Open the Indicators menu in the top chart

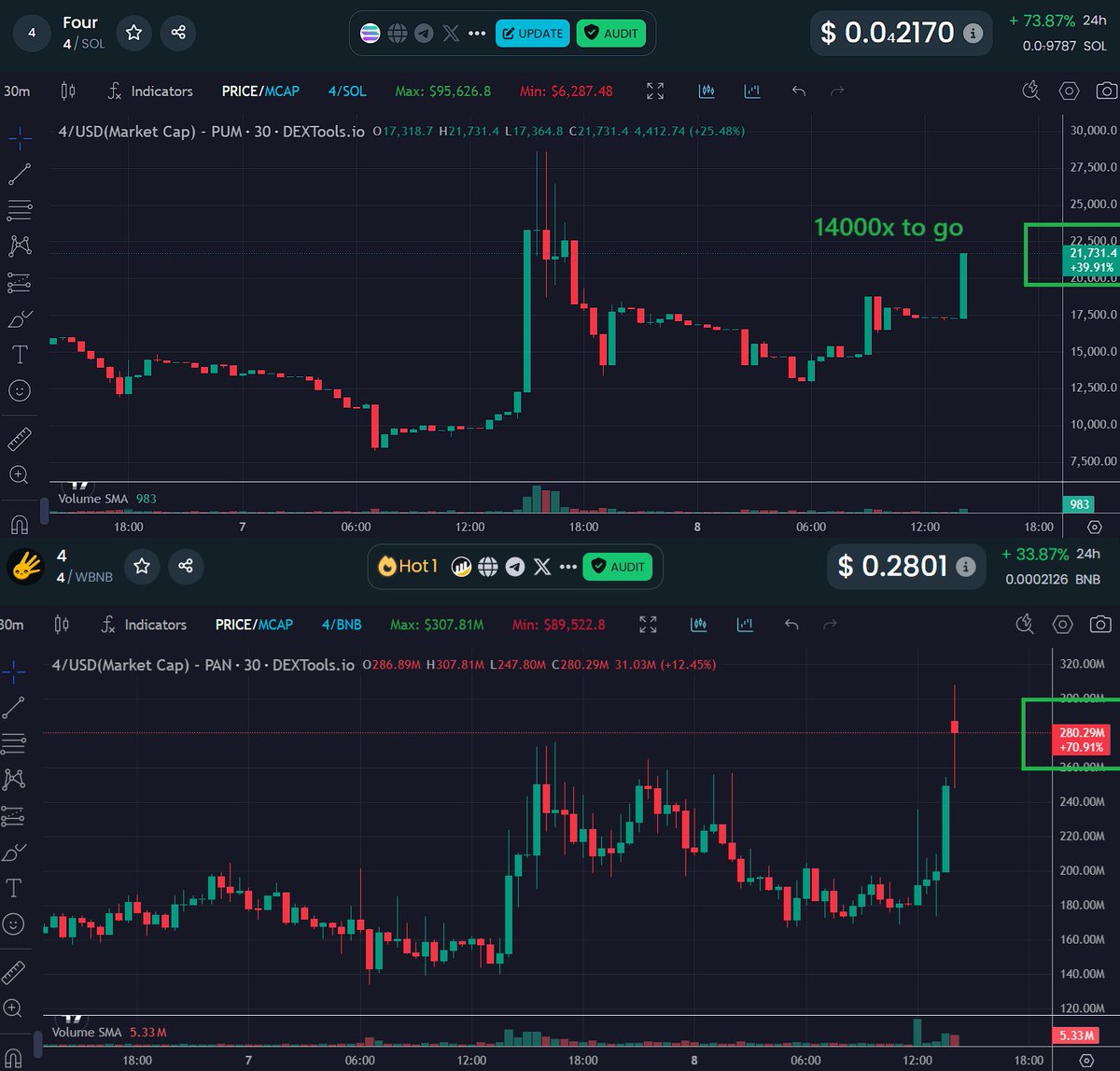(x=149, y=91)
